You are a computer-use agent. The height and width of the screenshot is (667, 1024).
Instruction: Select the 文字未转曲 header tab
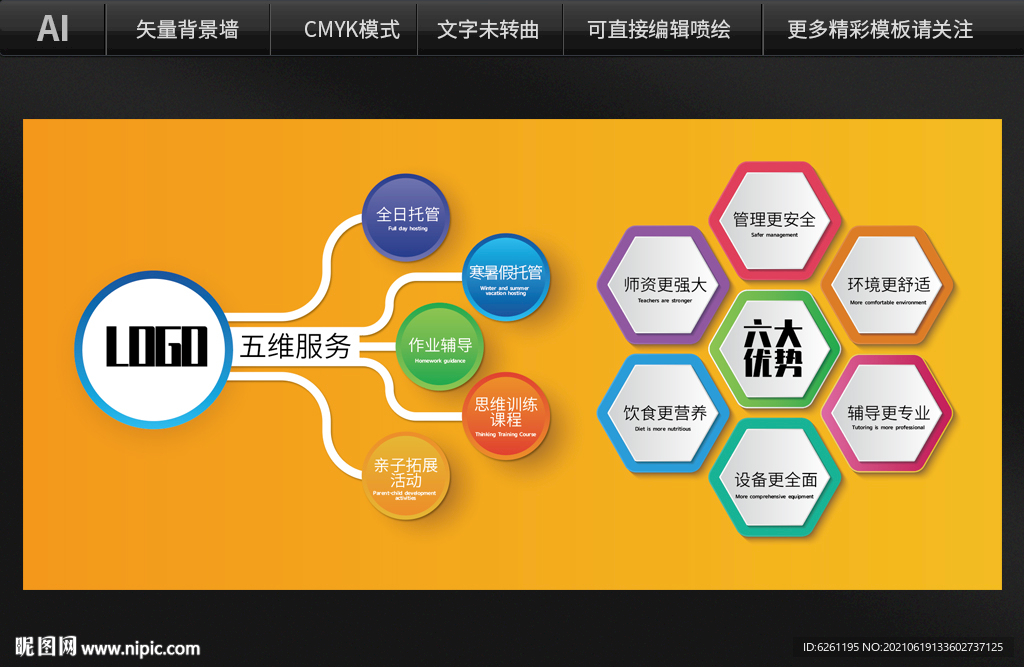click(x=488, y=29)
